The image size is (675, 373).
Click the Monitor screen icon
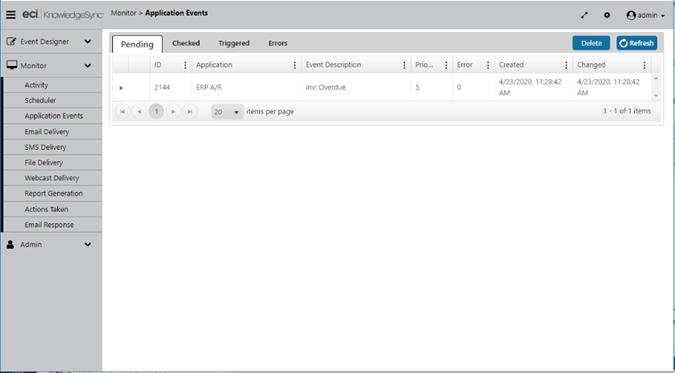[x=12, y=65]
